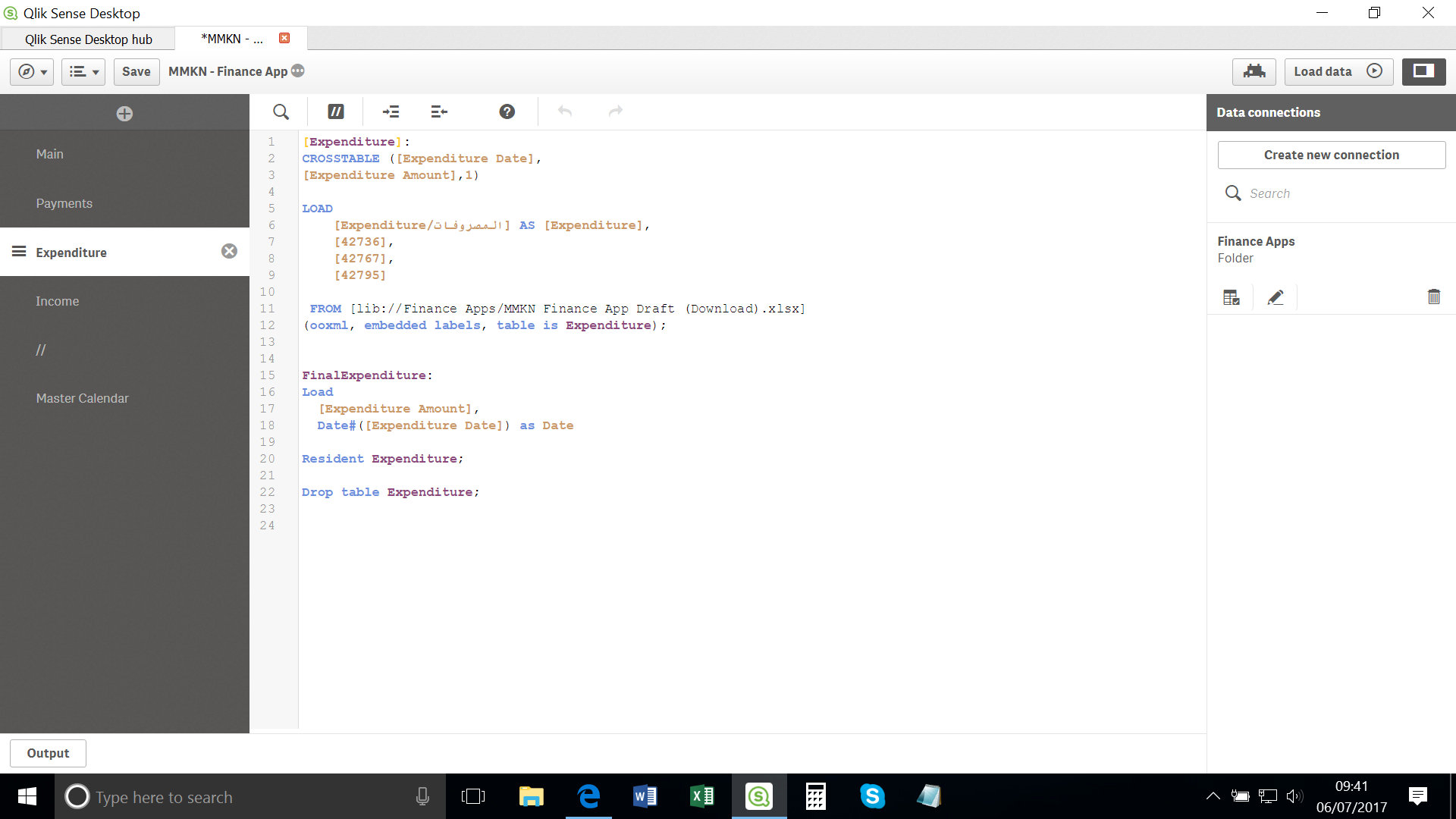Delete the Finance Apps connection trash icon
The width and height of the screenshot is (1456, 819).
coord(1433,297)
